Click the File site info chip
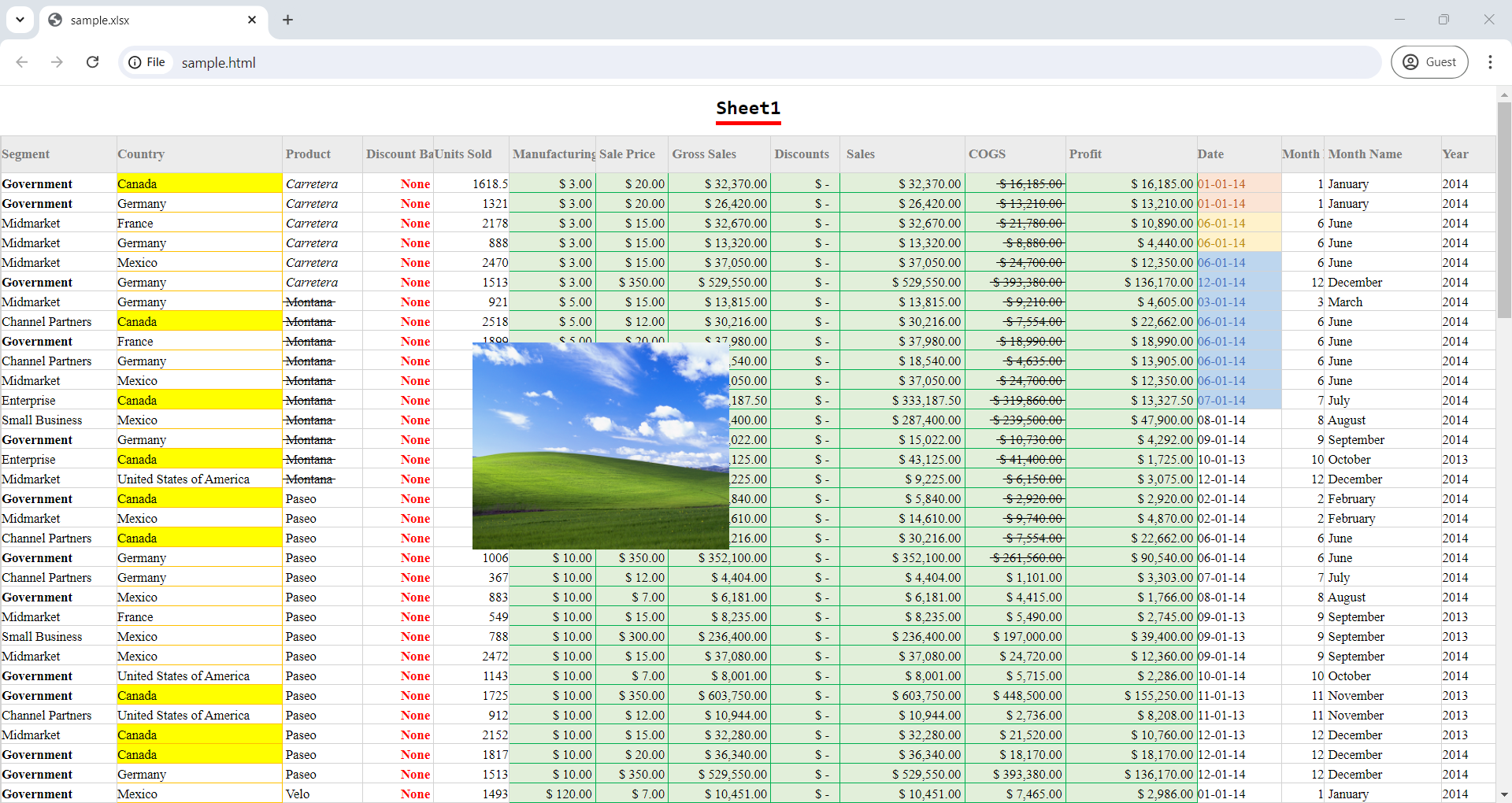 tap(147, 62)
